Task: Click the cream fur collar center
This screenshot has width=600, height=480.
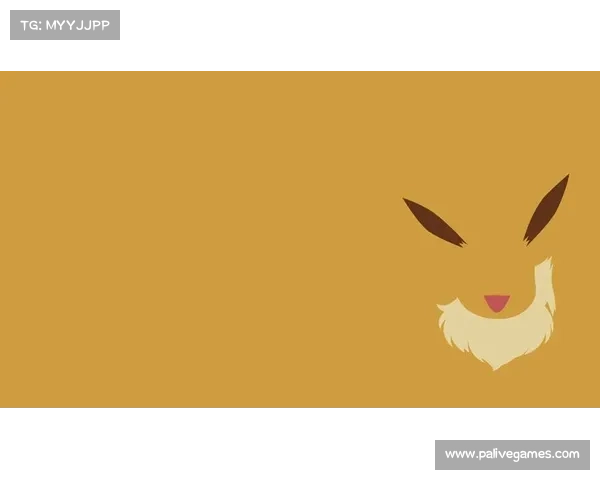Action: click(x=496, y=338)
